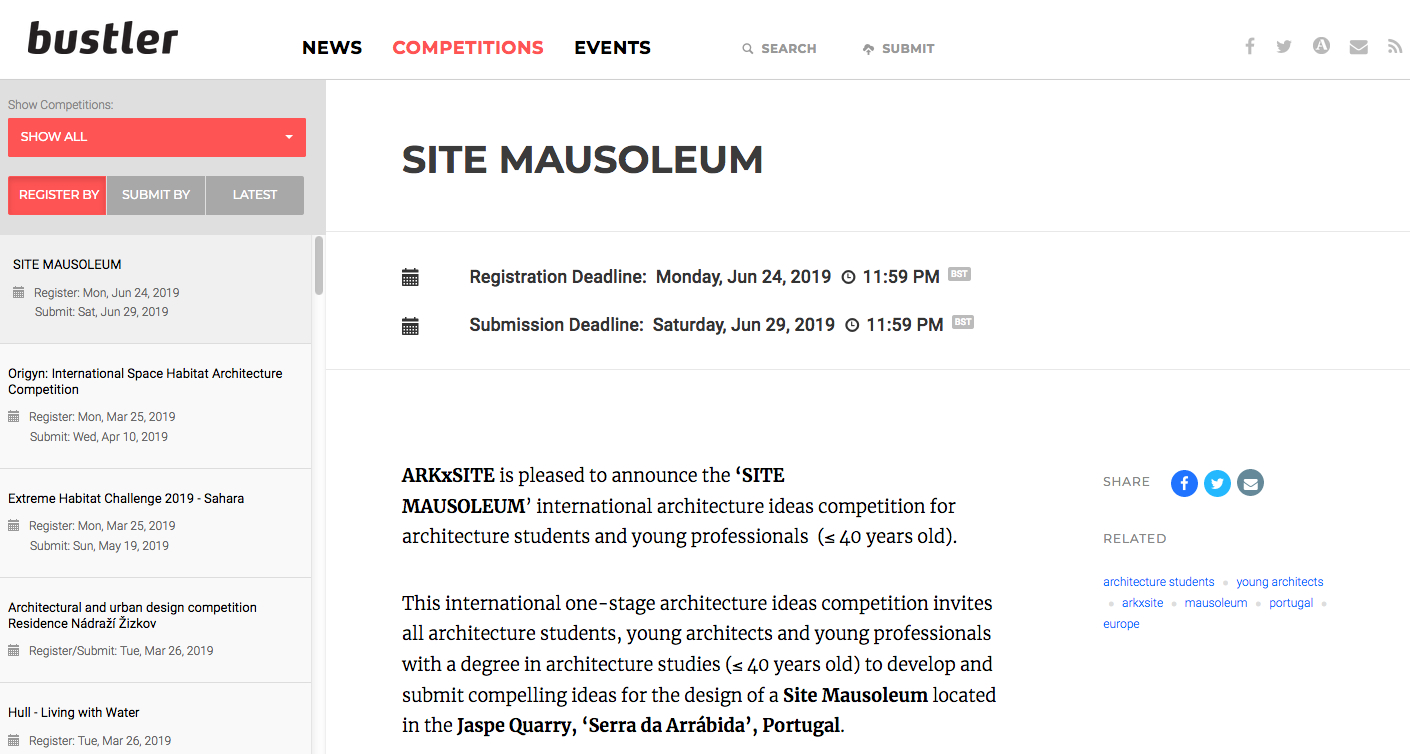Click the Facebook icon in the header

click(x=1249, y=46)
